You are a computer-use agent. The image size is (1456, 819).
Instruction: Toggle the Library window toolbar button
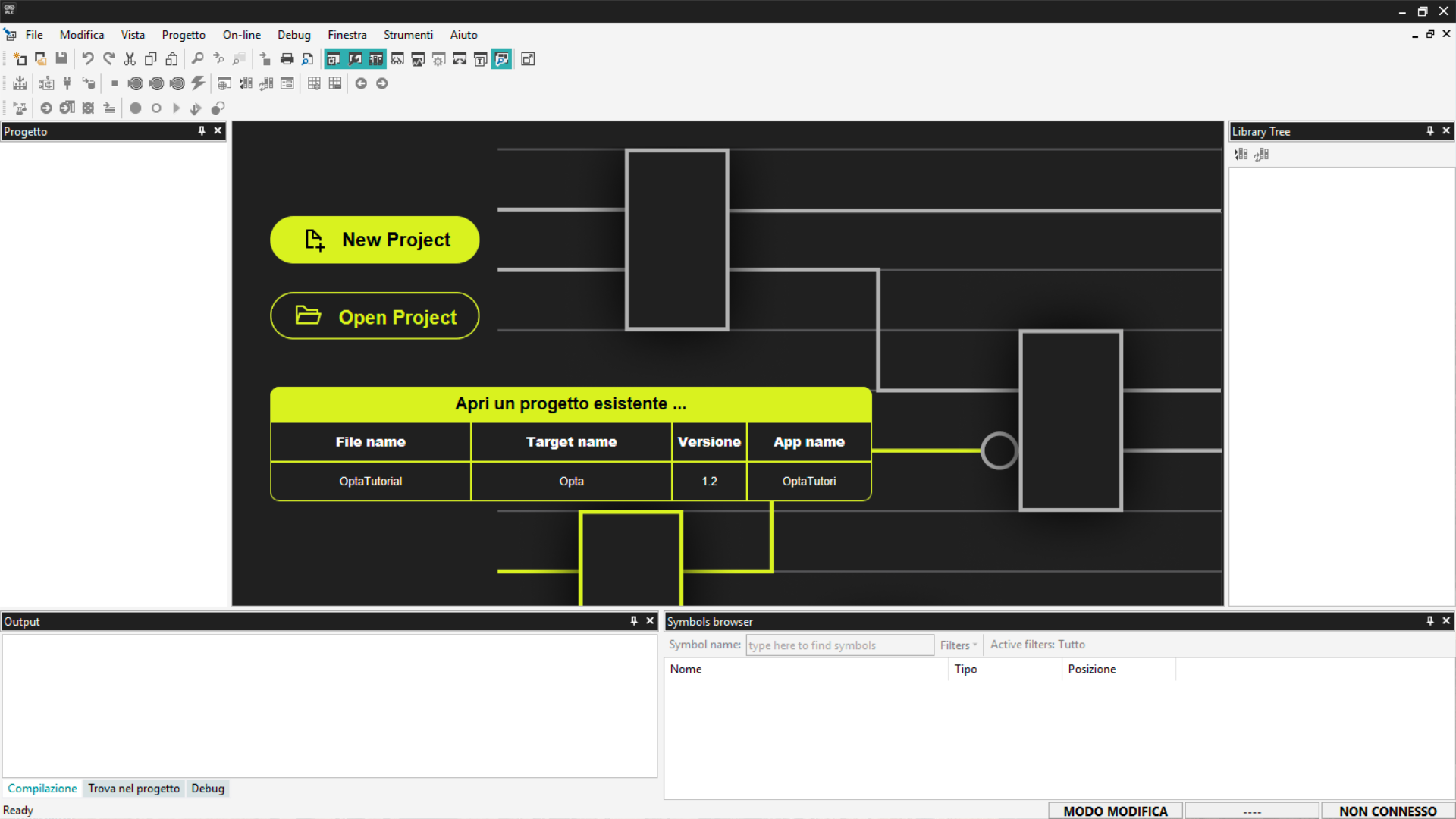(375, 59)
